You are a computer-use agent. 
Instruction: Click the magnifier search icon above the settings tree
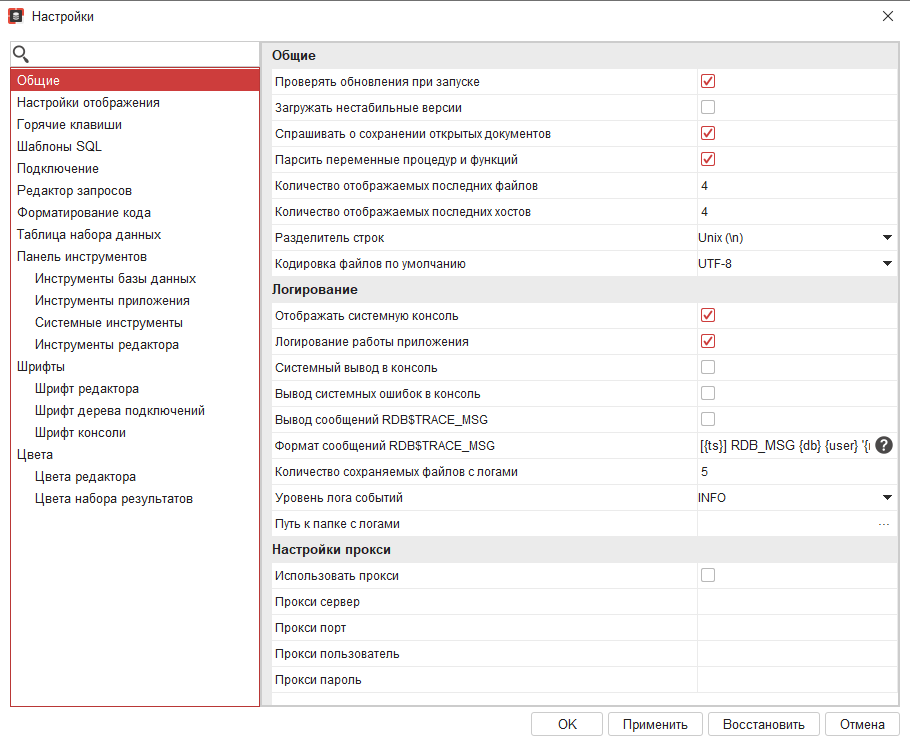[x=21, y=55]
